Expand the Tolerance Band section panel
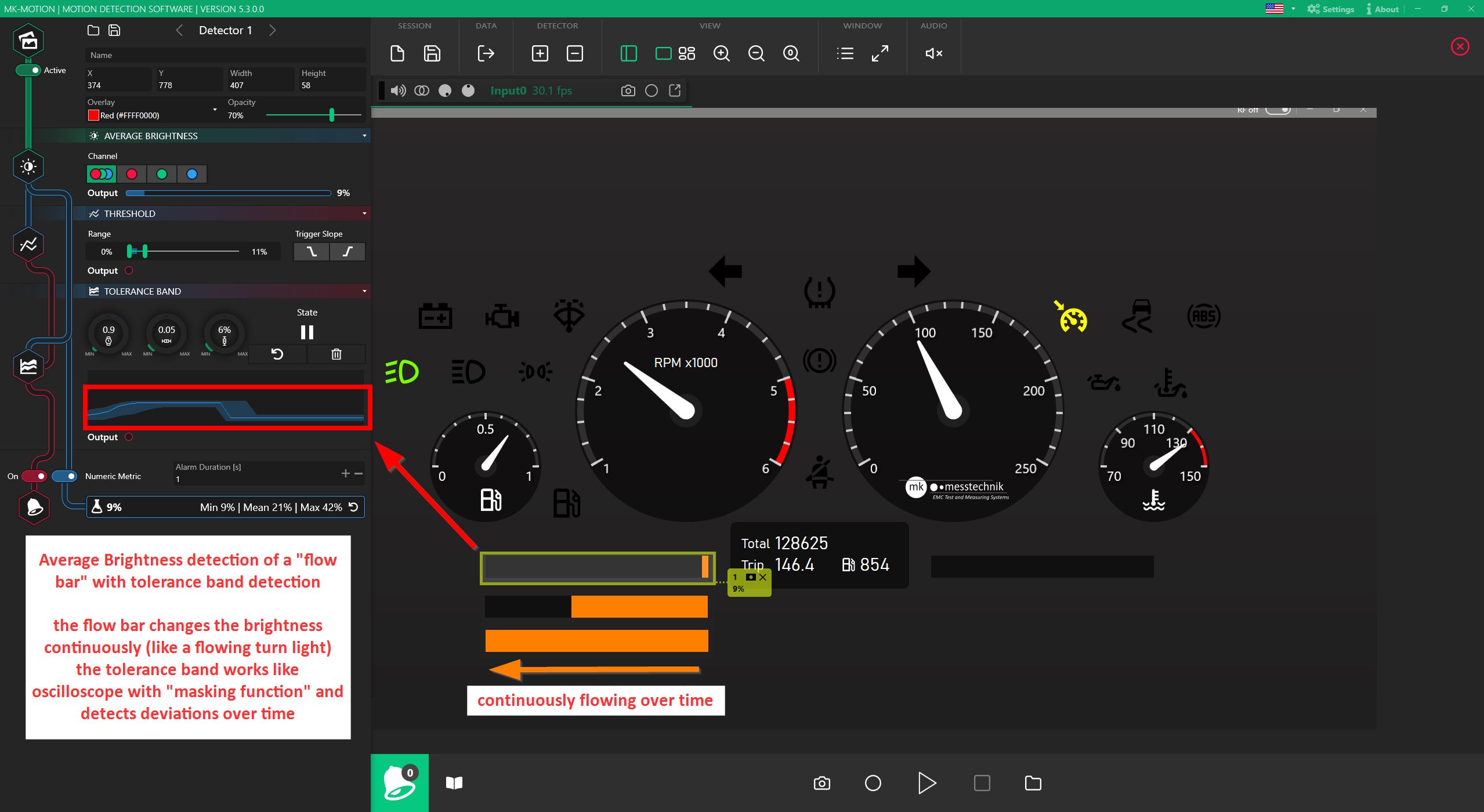This screenshot has width=1484, height=812. pos(363,291)
